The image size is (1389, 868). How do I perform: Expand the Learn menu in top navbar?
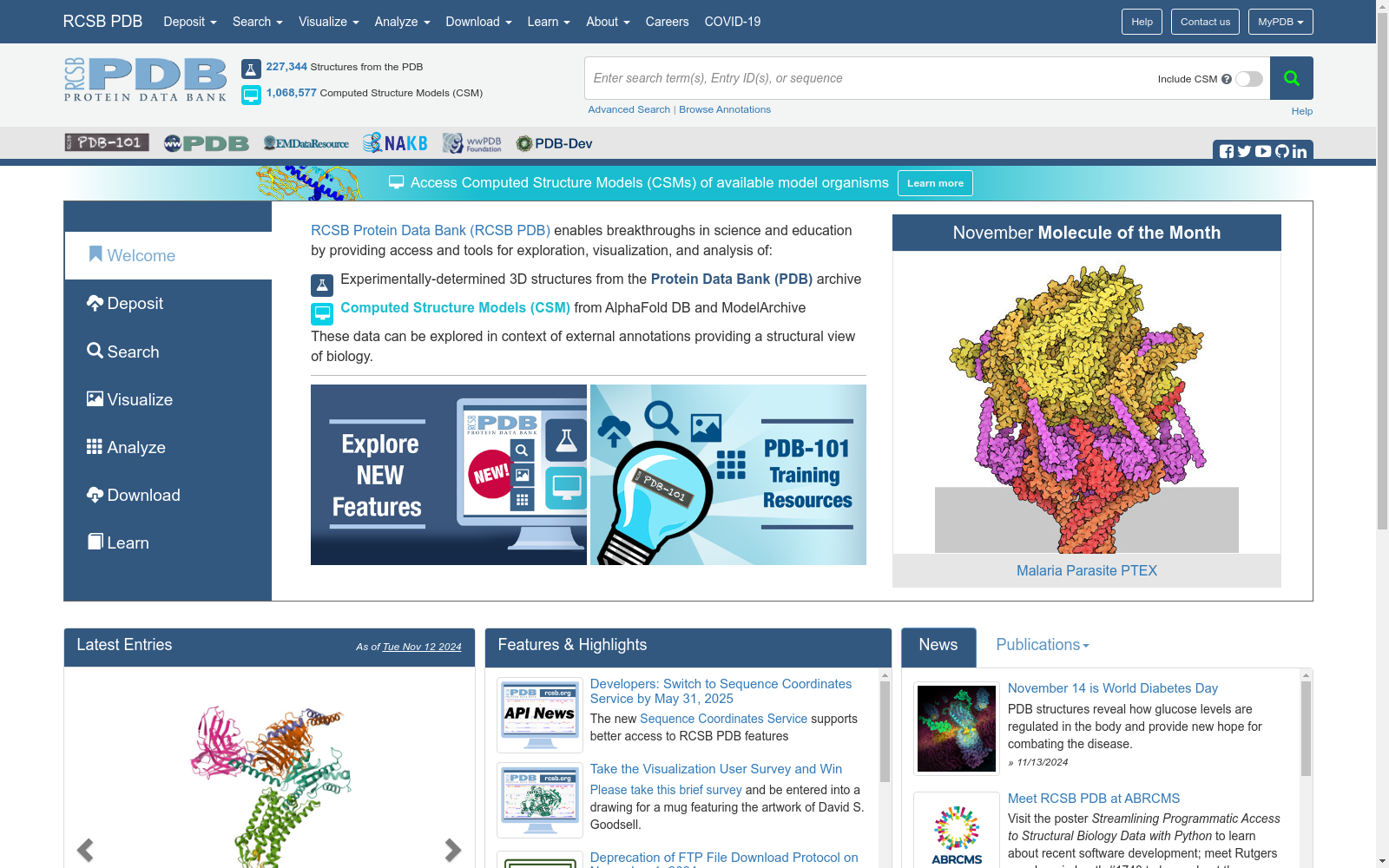pyautogui.click(x=549, y=22)
